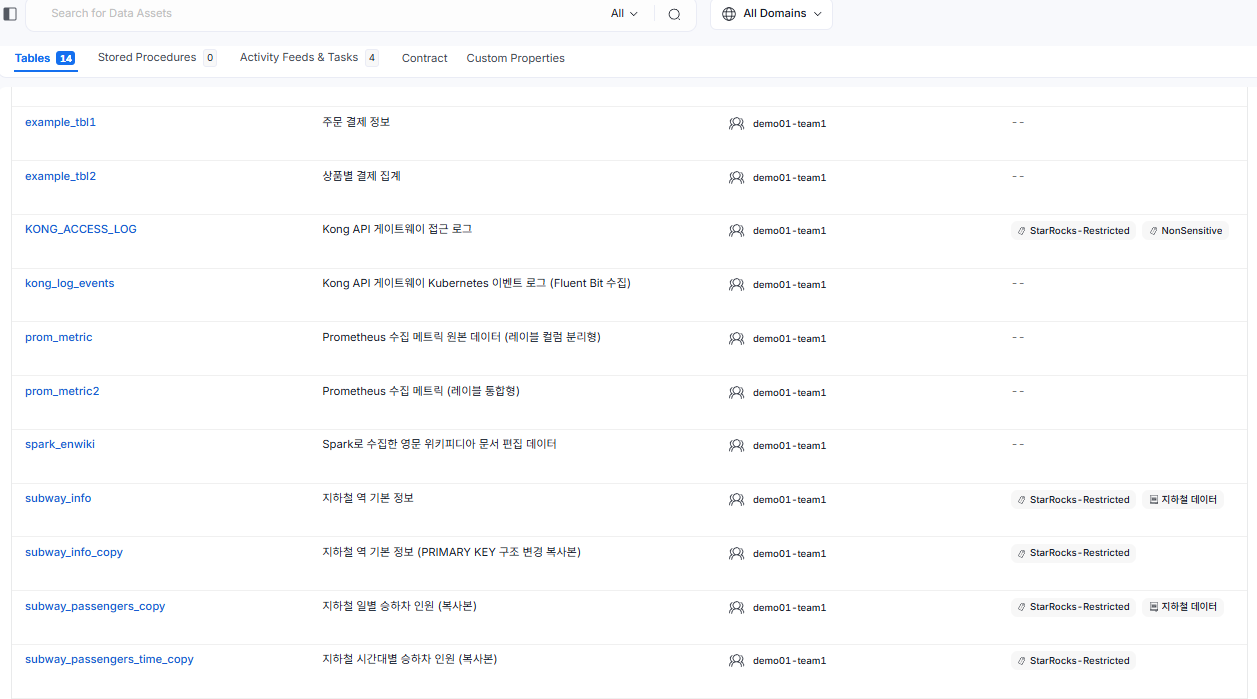This screenshot has width=1257, height=699.
Task: Click glossary icon on subway_info 지하철 데이터 tag
Action: pyautogui.click(x=1153, y=500)
